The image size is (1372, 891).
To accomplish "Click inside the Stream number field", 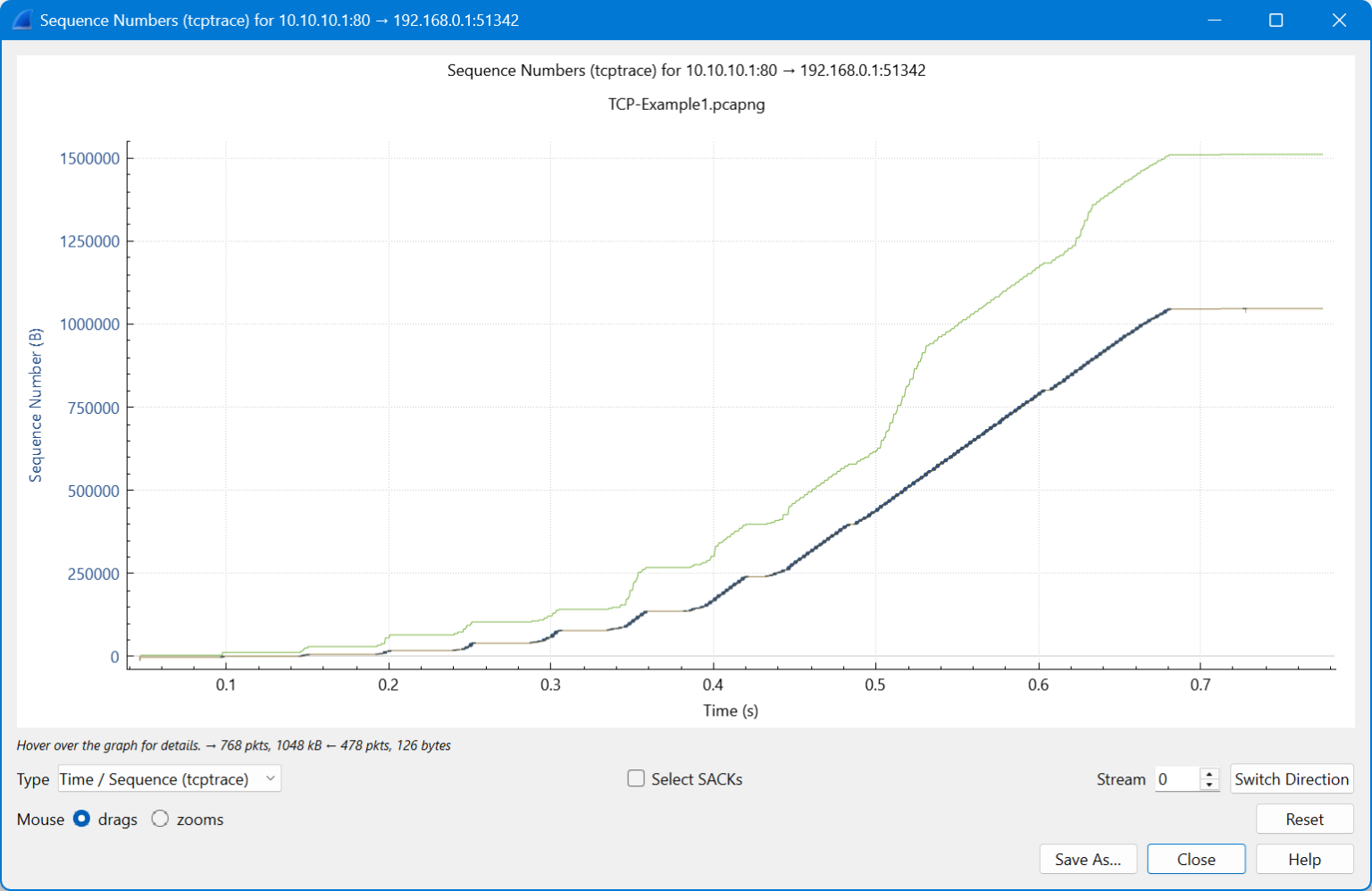I will pyautogui.click(x=1175, y=778).
